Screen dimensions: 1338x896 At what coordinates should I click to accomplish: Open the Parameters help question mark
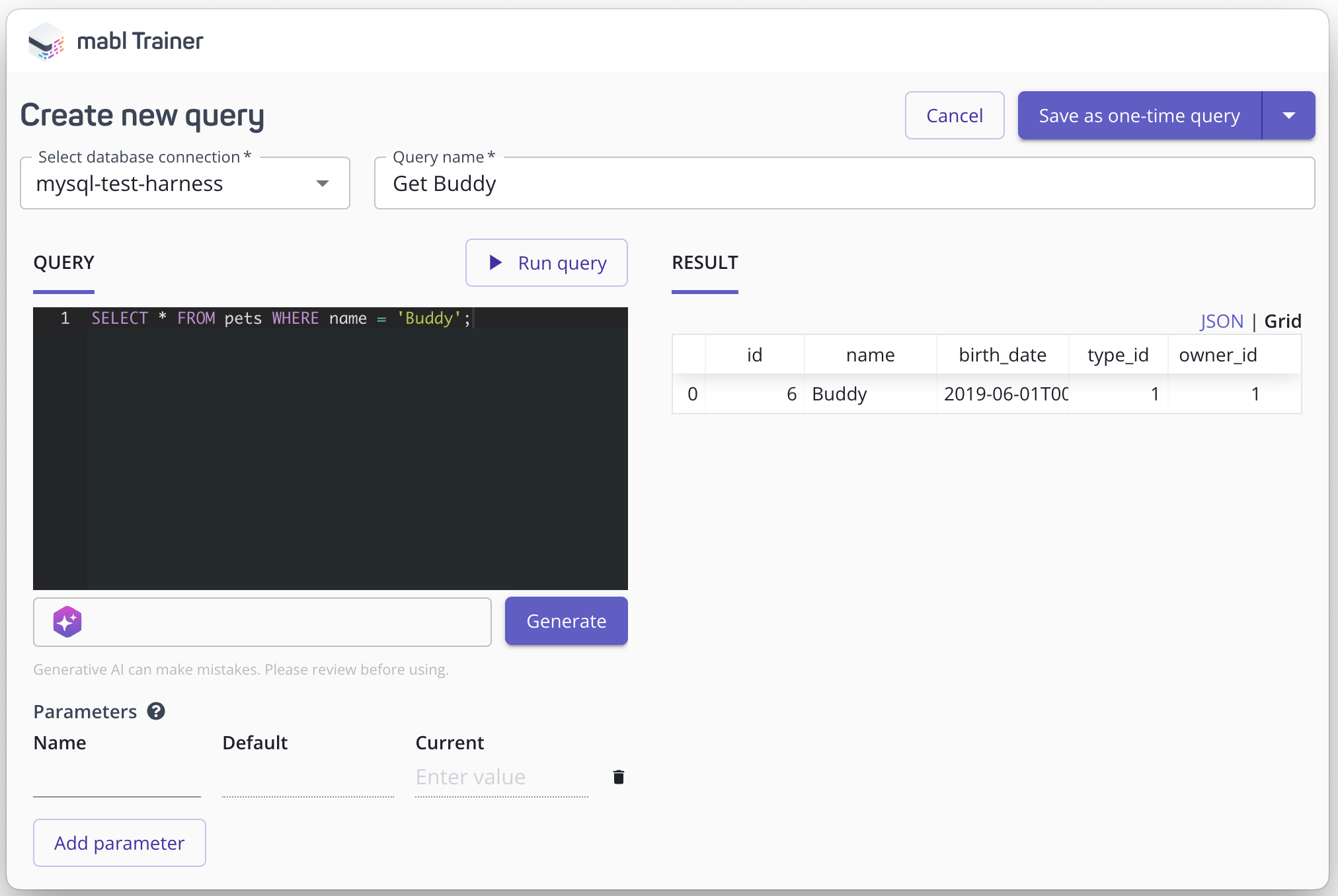pos(156,712)
